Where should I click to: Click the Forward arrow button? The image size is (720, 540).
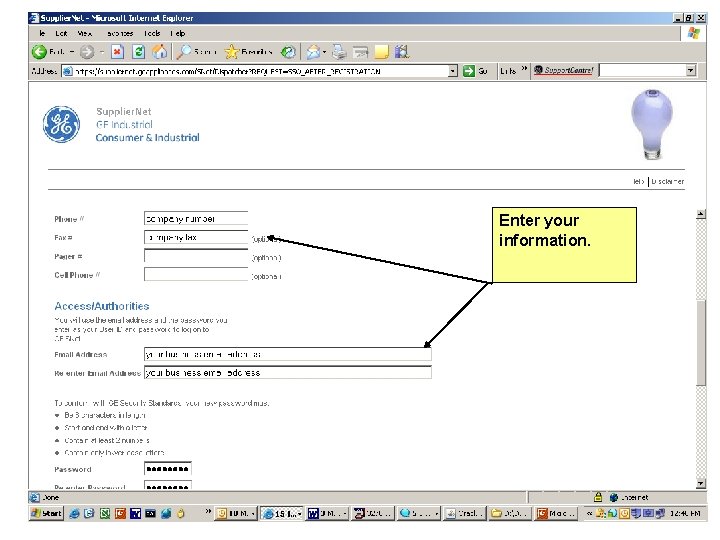point(87,52)
